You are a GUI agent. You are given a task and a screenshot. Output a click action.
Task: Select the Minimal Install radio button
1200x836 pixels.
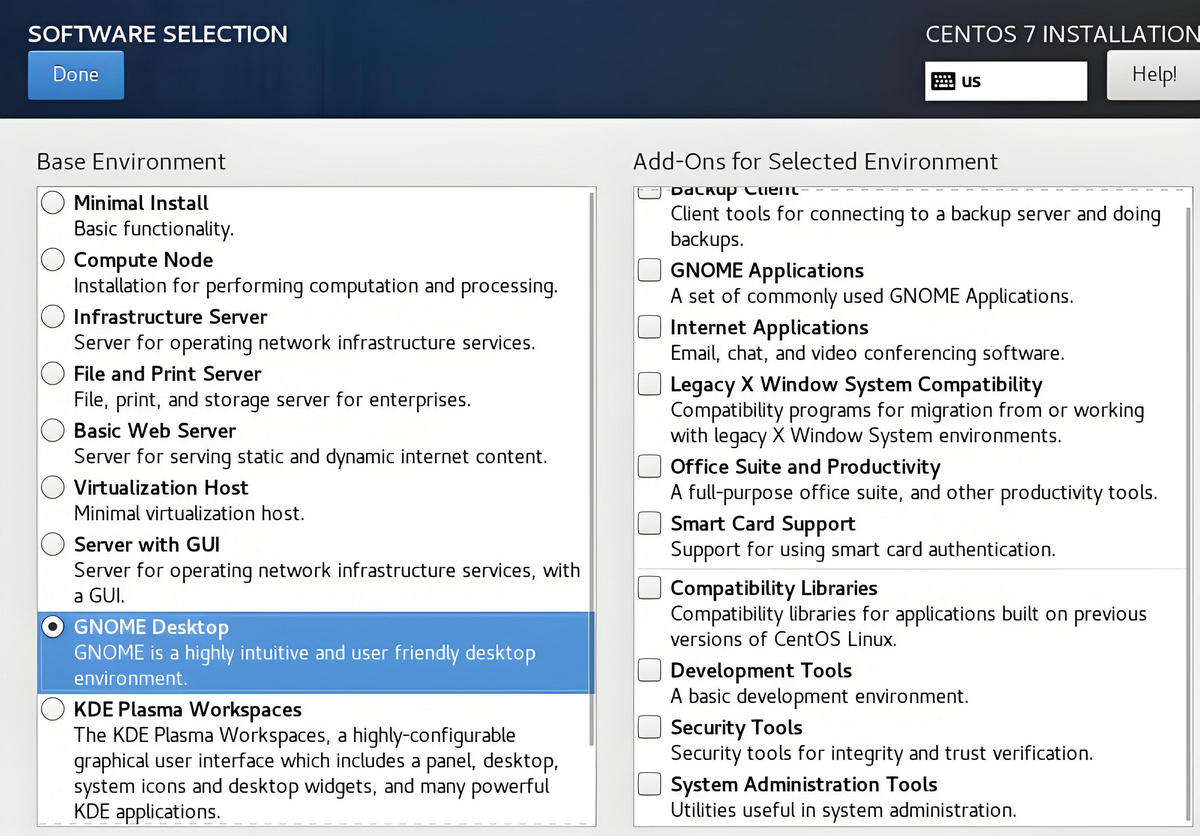[53, 203]
